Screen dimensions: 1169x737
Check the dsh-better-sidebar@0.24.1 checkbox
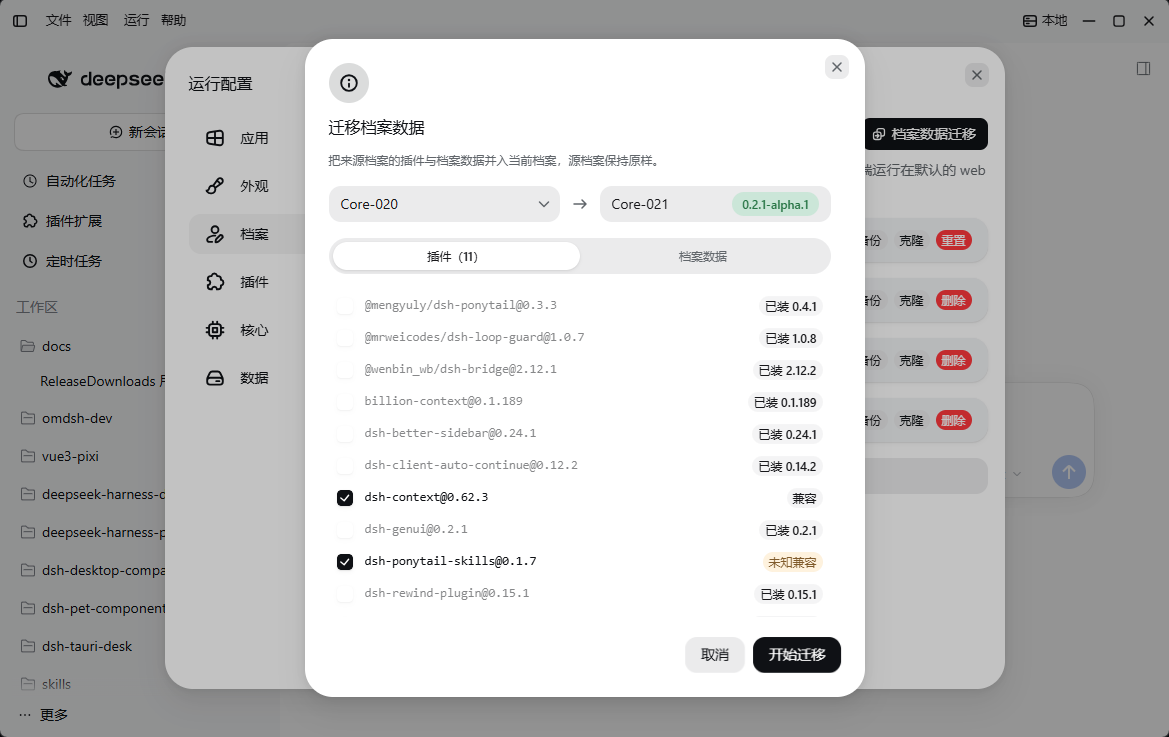click(344, 434)
